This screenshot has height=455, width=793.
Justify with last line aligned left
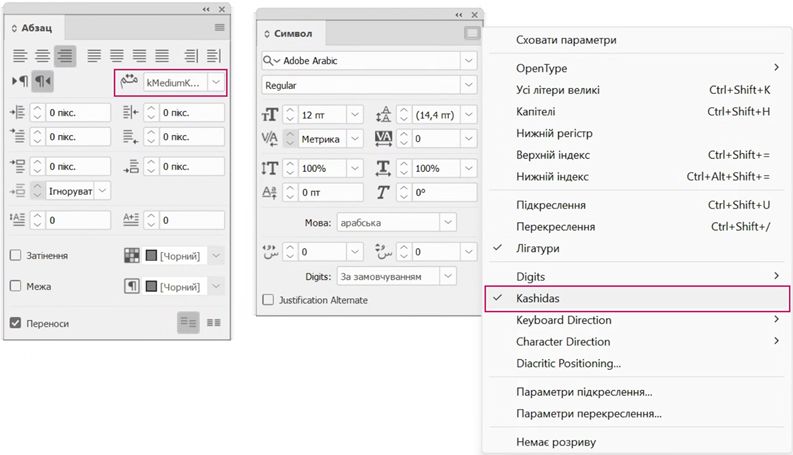coord(94,56)
